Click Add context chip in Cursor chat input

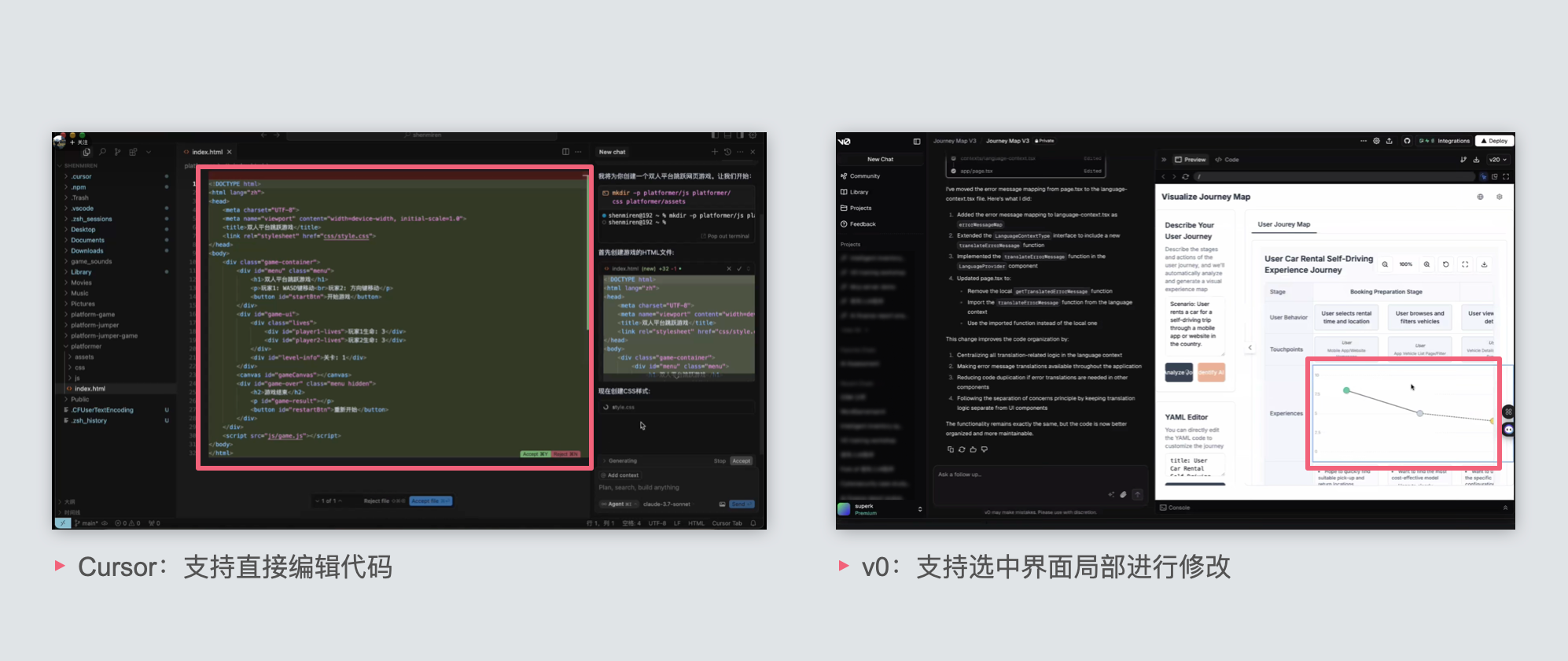(x=620, y=475)
